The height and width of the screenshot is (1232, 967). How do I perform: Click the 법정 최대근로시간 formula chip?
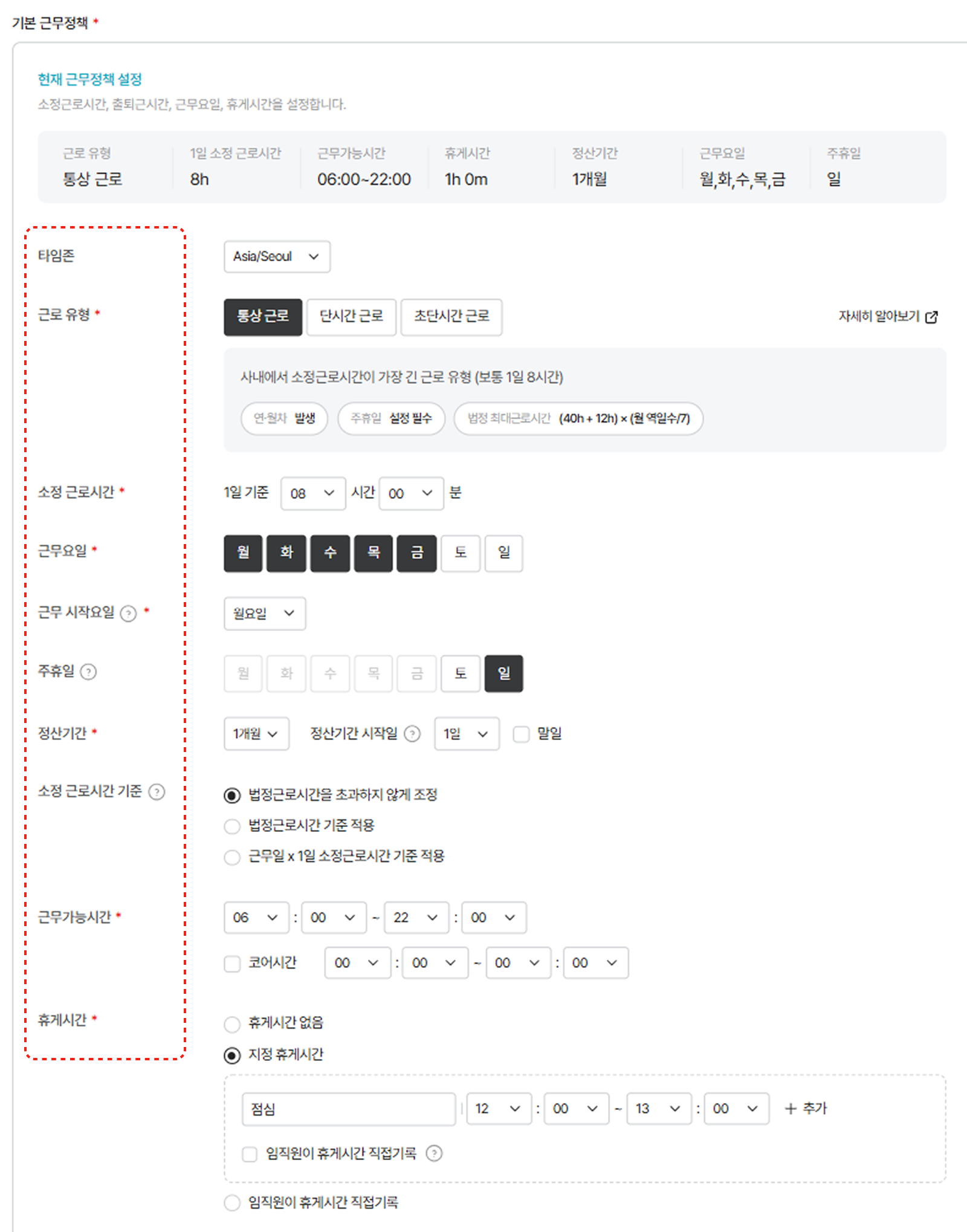tap(578, 418)
